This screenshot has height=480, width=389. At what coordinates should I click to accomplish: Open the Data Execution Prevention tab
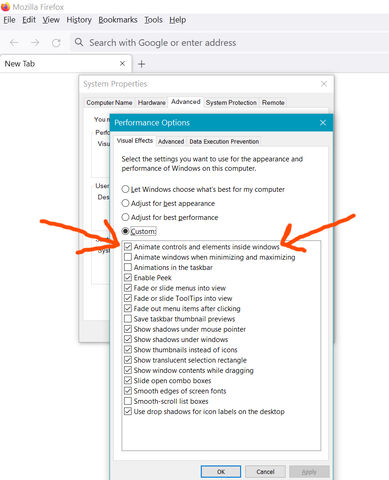pos(224,142)
